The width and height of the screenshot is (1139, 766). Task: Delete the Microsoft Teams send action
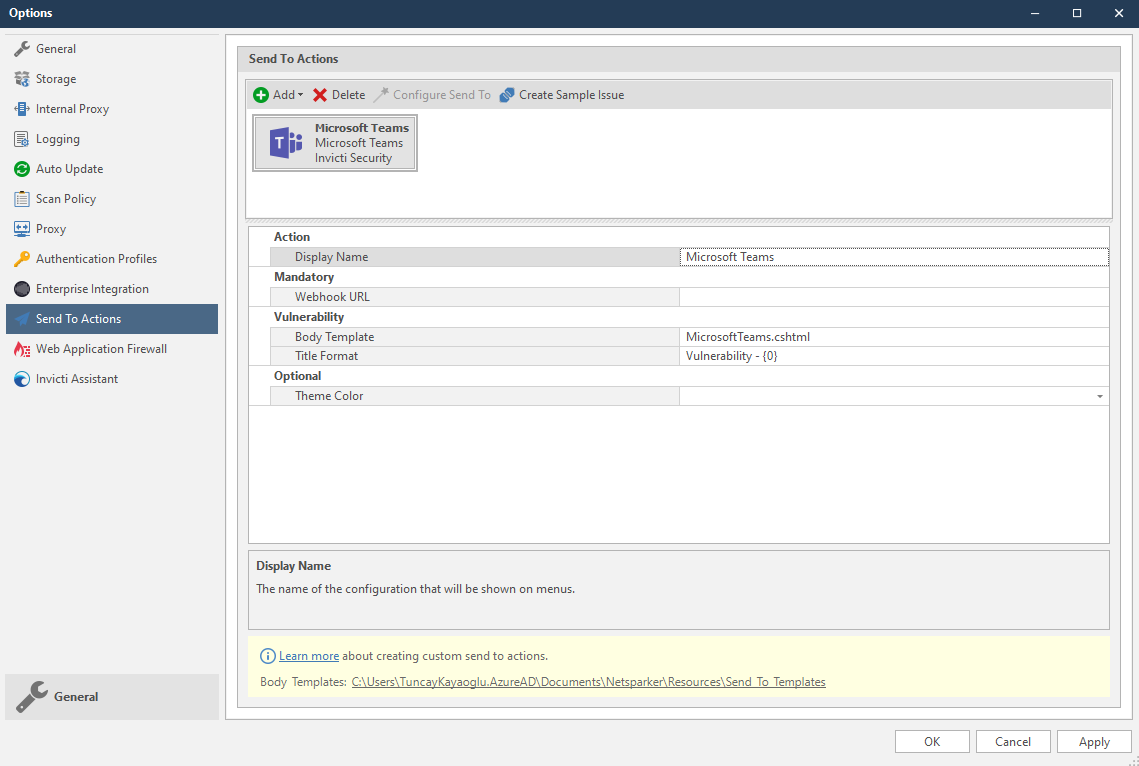338,94
